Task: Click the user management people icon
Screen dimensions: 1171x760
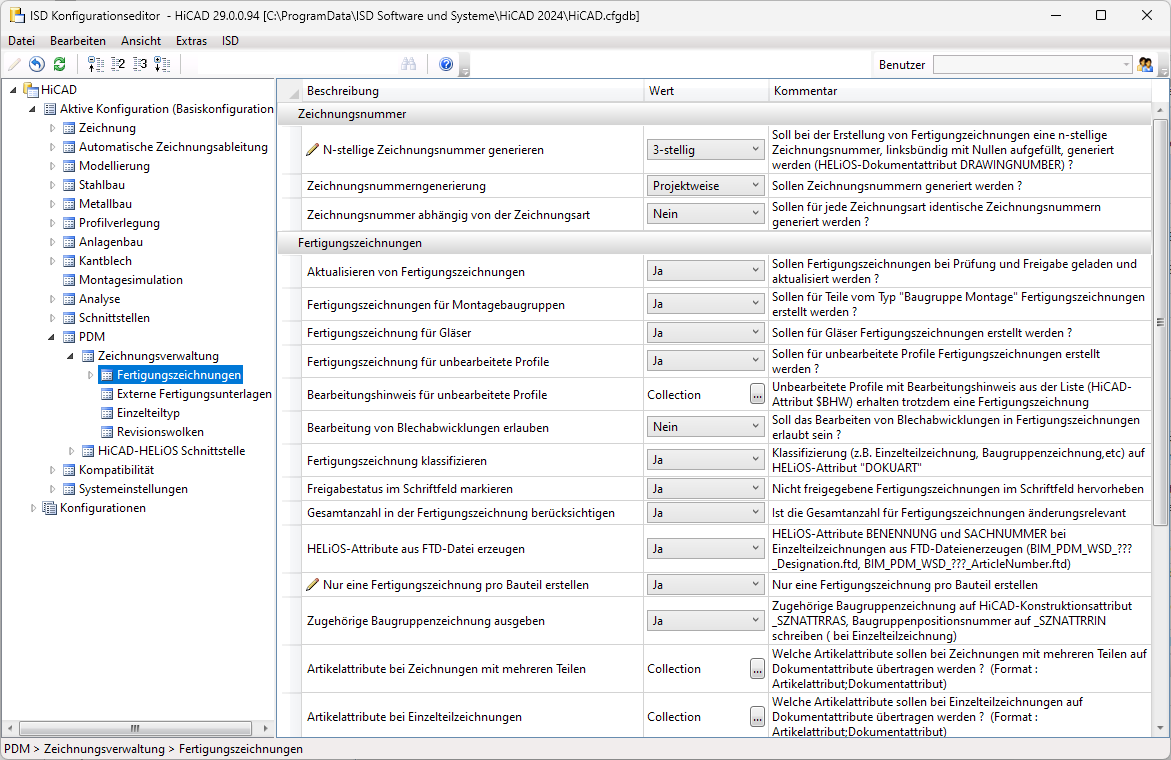Action: tap(1146, 64)
